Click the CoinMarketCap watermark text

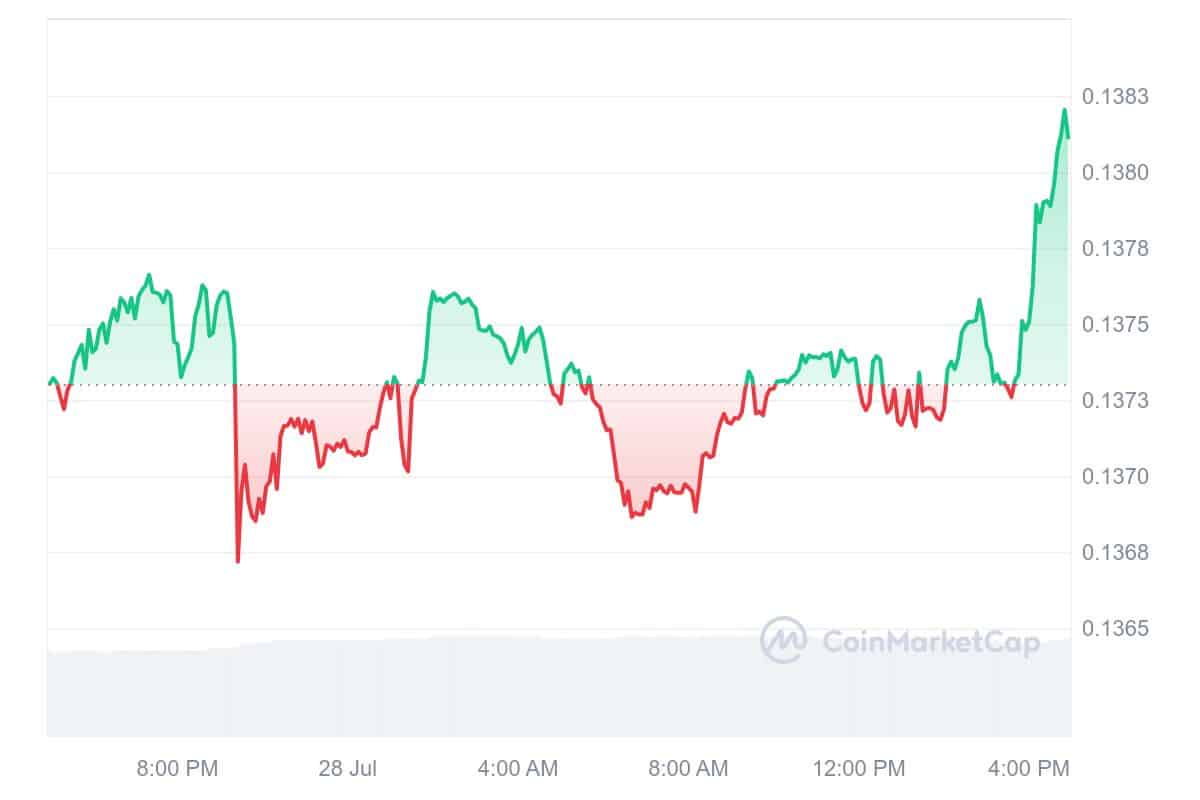pyautogui.click(x=931, y=641)
